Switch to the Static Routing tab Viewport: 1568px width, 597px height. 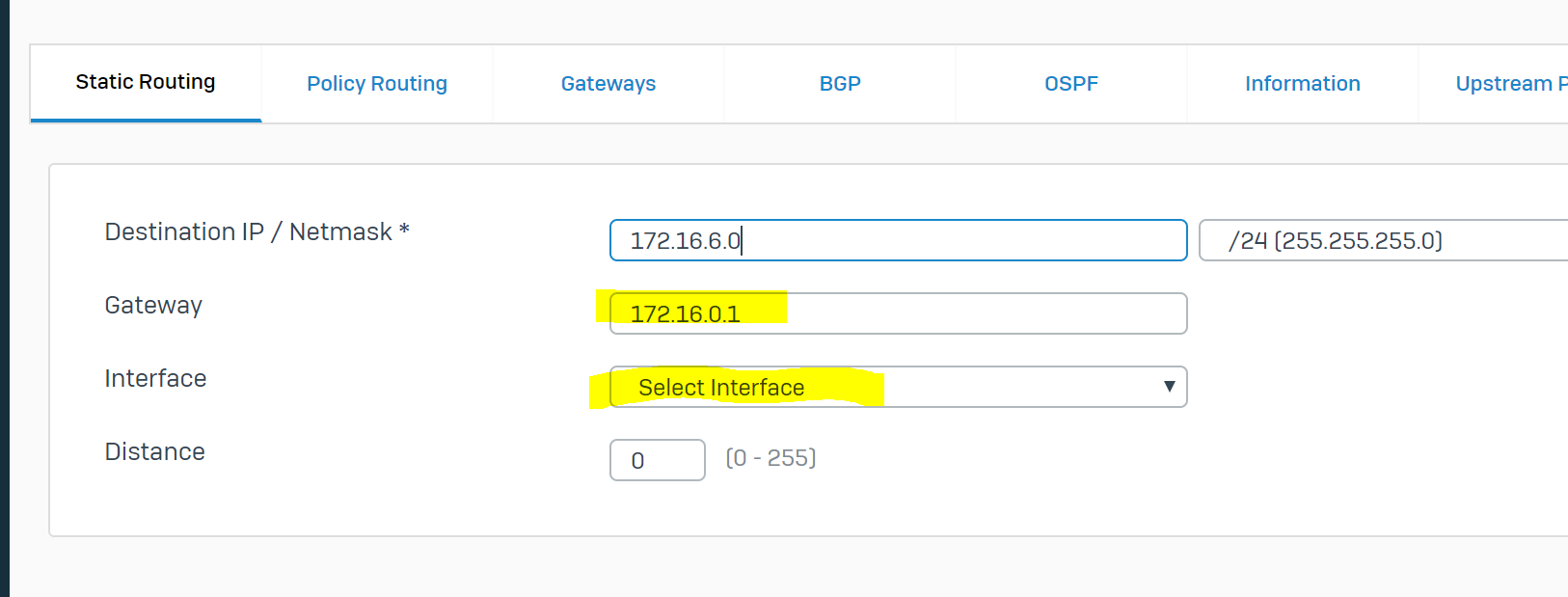coord(146,83)
